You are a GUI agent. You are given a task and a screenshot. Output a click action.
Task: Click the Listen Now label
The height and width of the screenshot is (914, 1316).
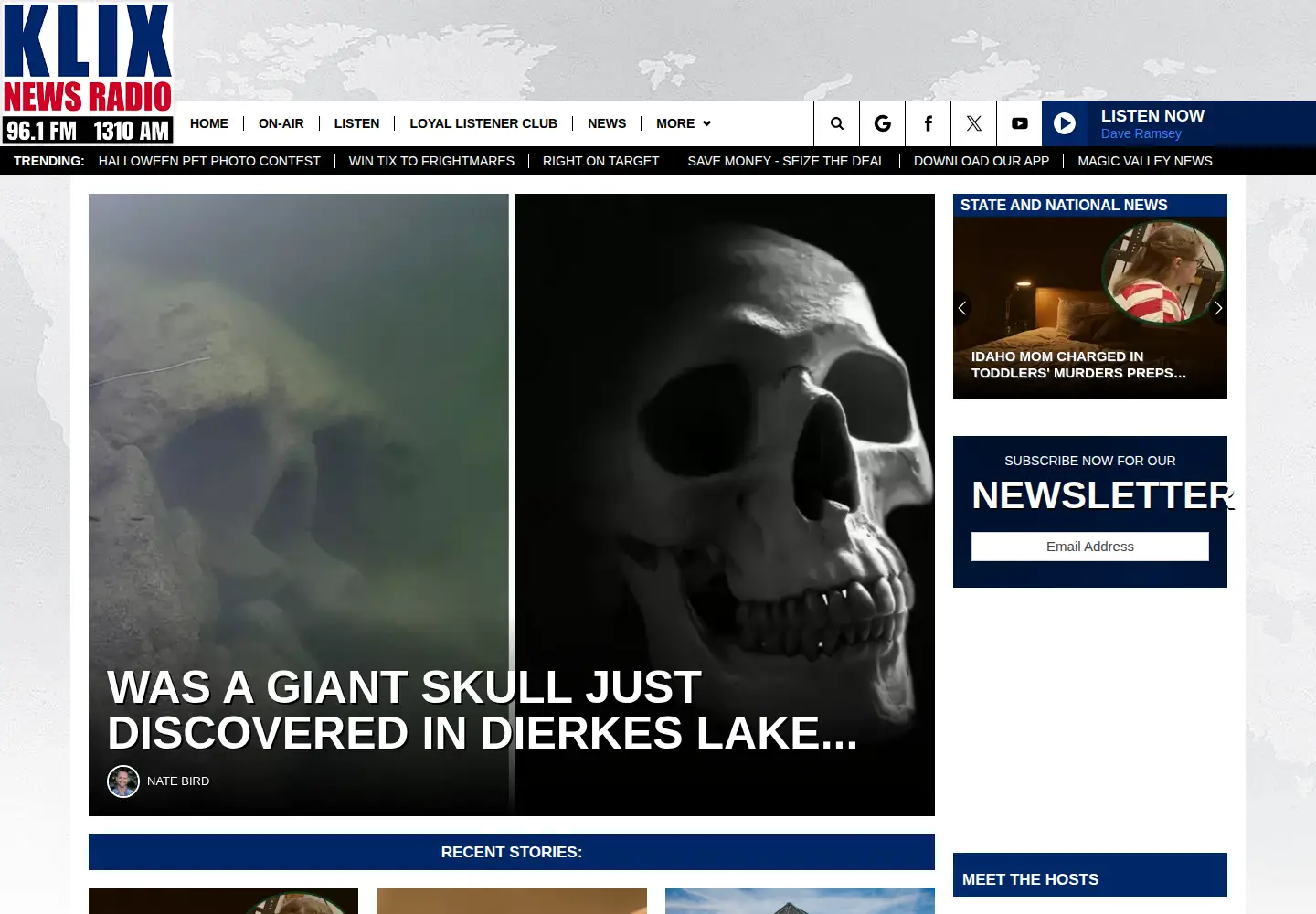click(1152, 116)
